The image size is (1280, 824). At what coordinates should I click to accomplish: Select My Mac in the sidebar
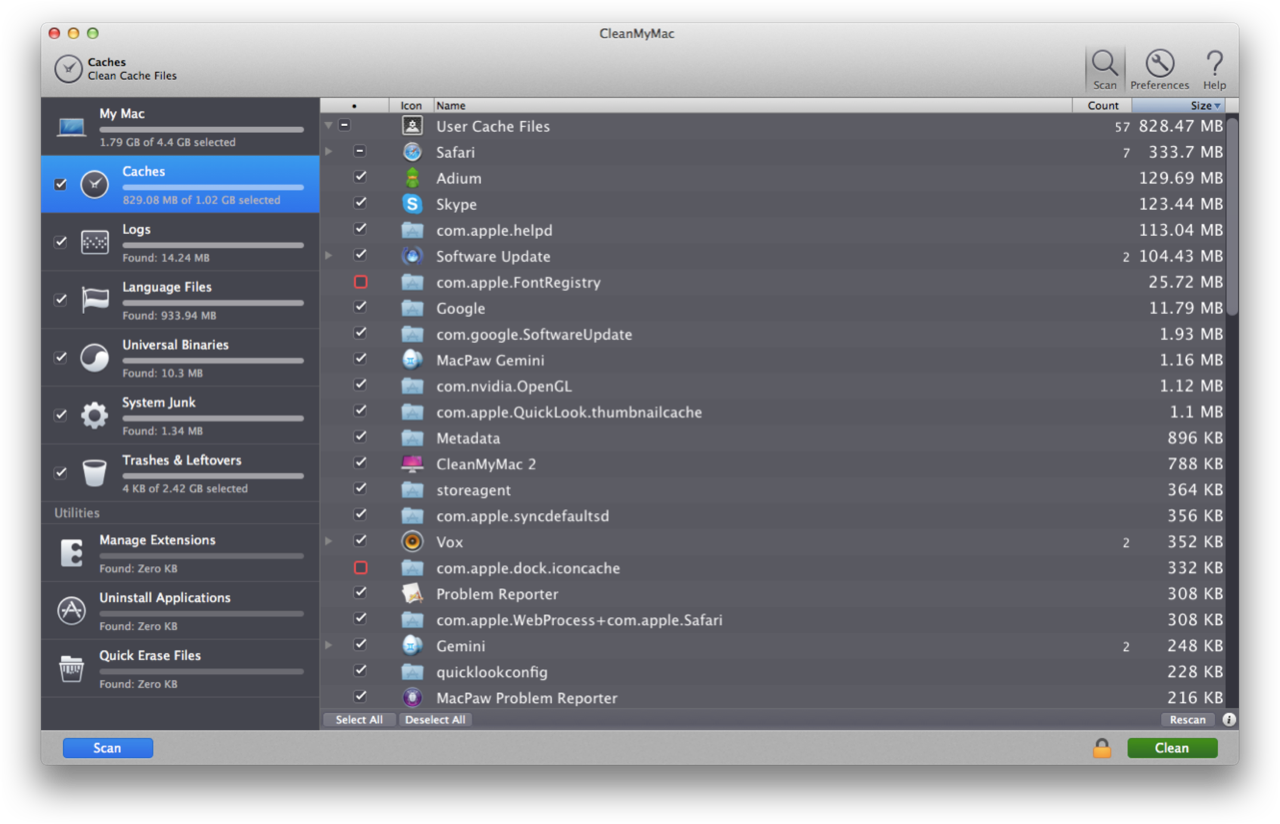180,127
